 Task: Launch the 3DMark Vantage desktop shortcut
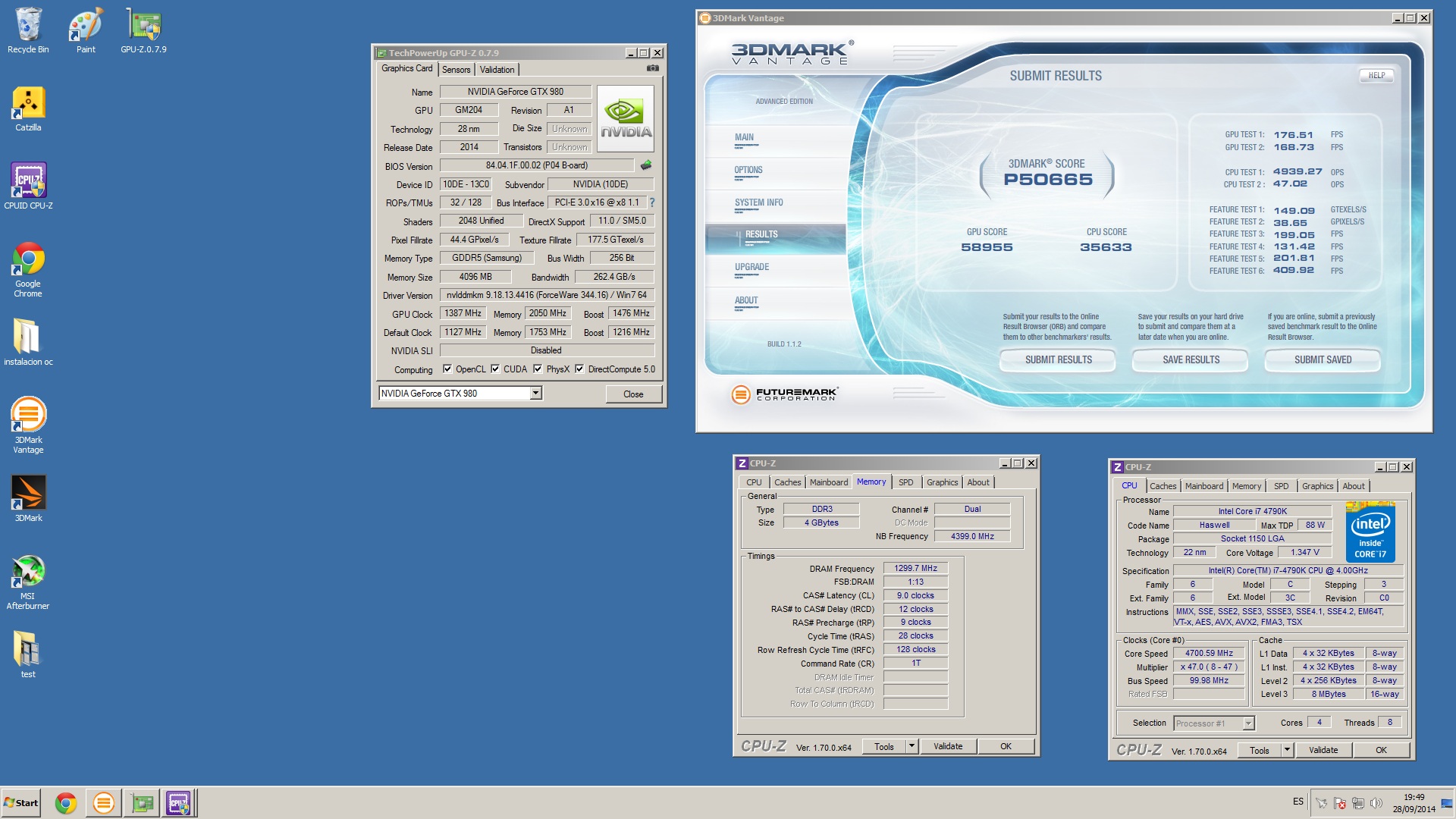point(28,425)
